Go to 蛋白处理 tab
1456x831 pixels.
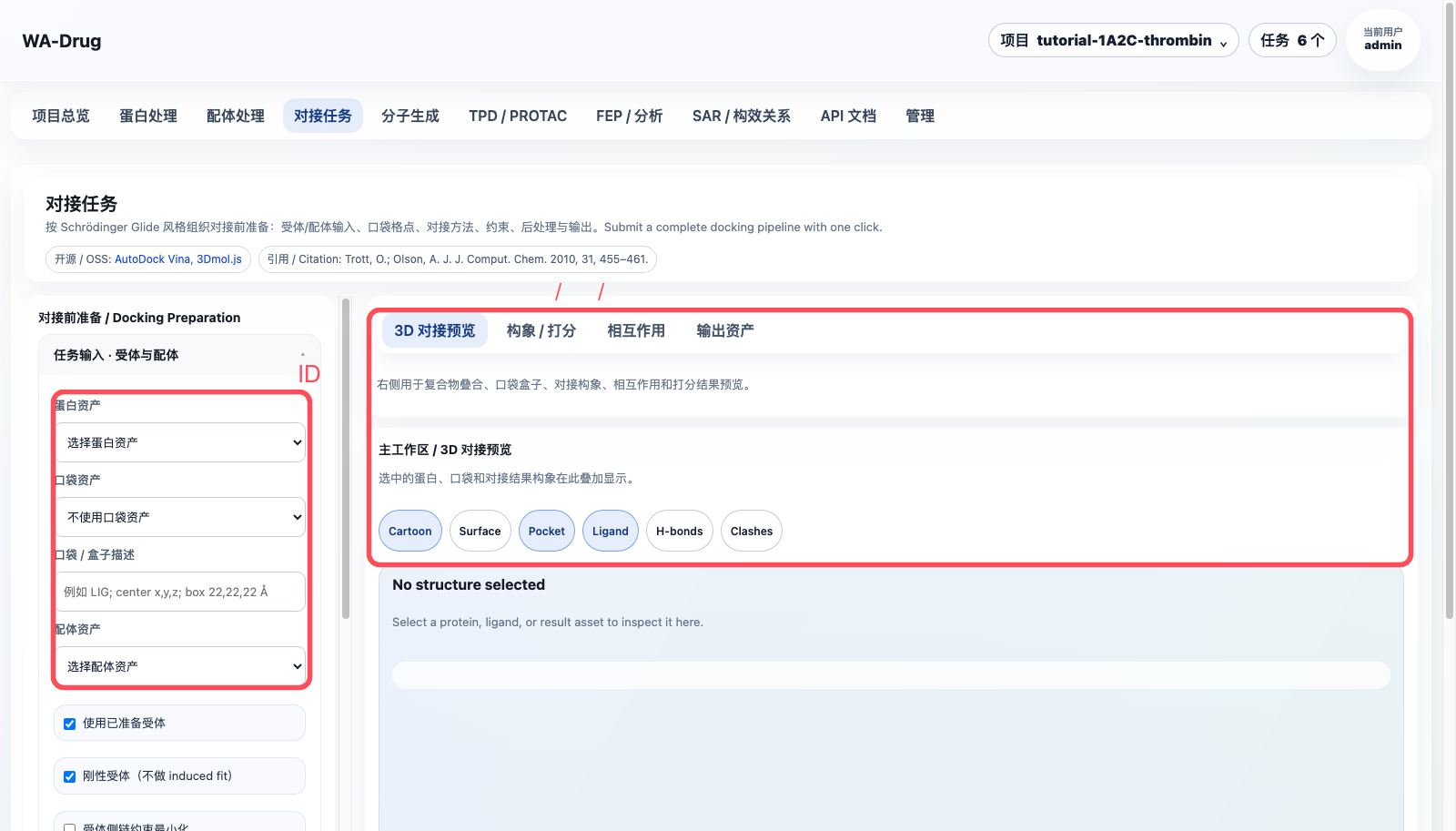(148, 116)
